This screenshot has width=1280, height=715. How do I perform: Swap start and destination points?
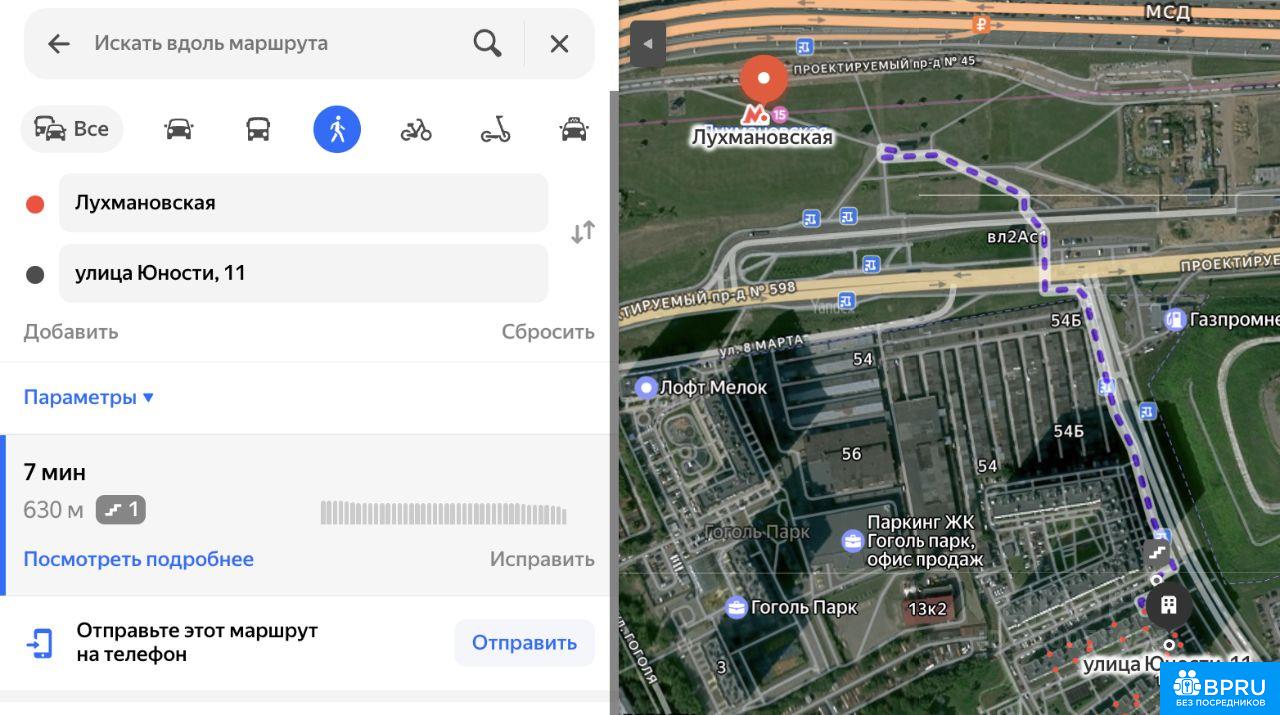click(583, 233)
